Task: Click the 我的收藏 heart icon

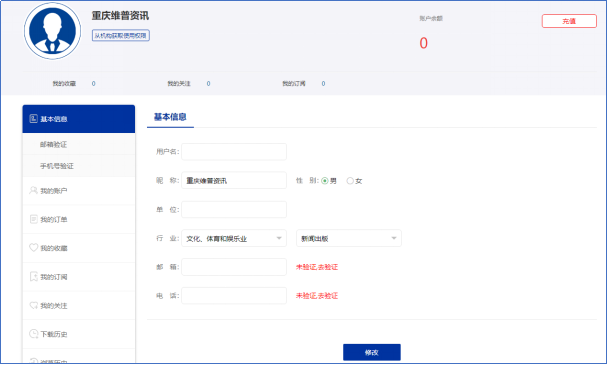Action: coord(34,248)
